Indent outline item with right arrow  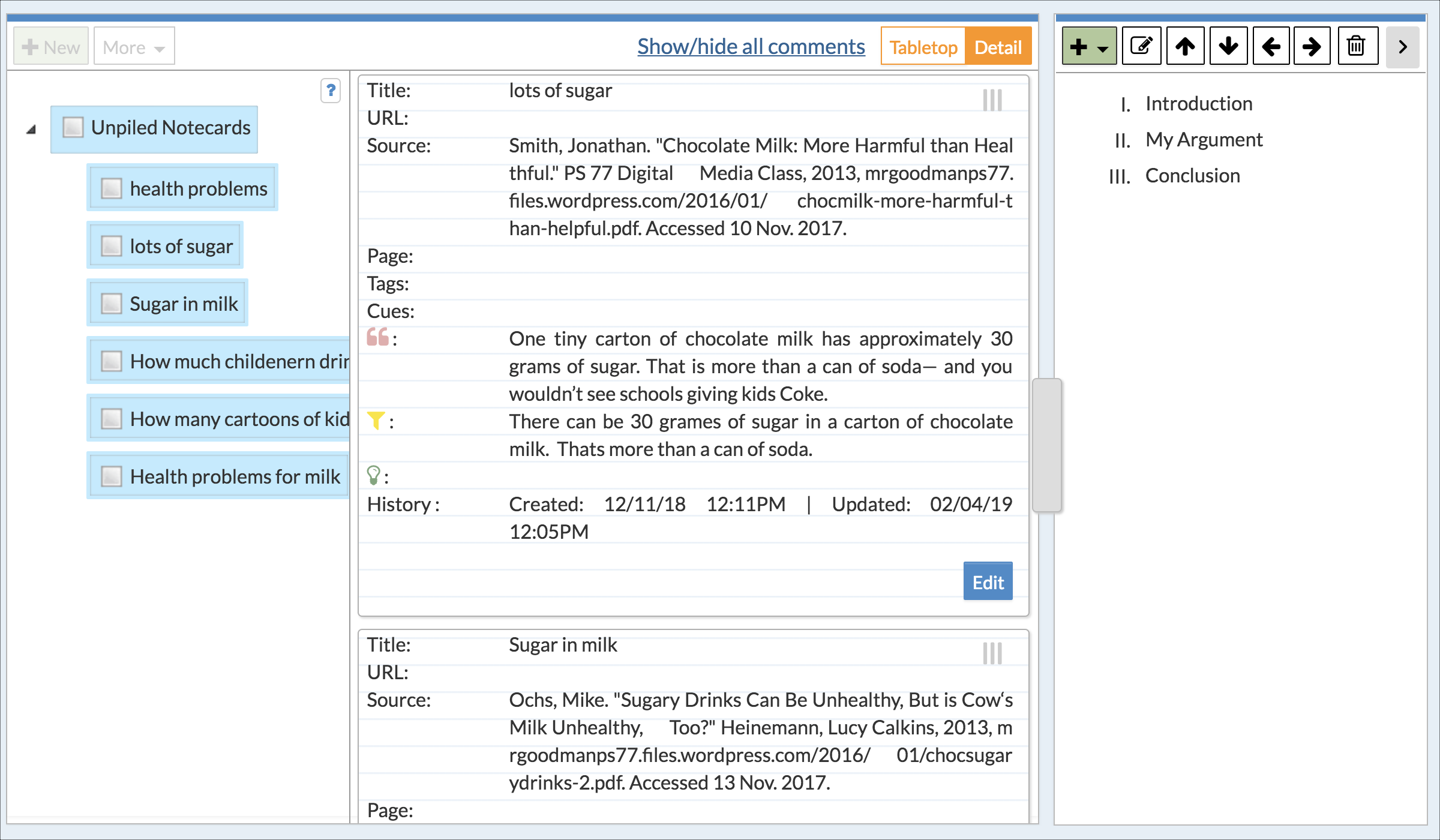pyautogui.click(x=1312, y=46)
